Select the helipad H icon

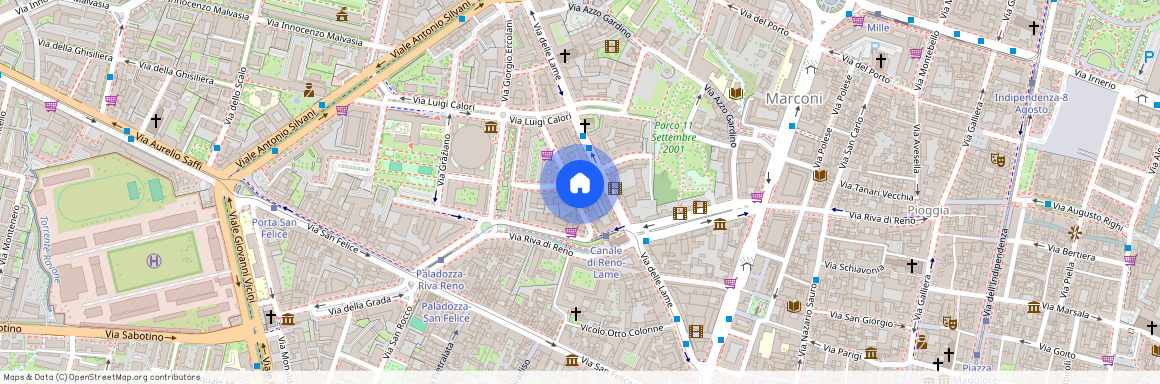pyautogui.click(x=155, y=260)
